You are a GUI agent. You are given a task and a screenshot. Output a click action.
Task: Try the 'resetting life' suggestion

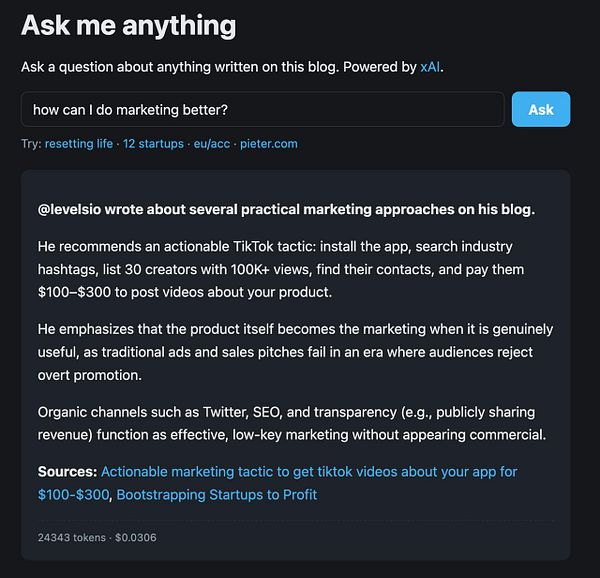(79, 144)
